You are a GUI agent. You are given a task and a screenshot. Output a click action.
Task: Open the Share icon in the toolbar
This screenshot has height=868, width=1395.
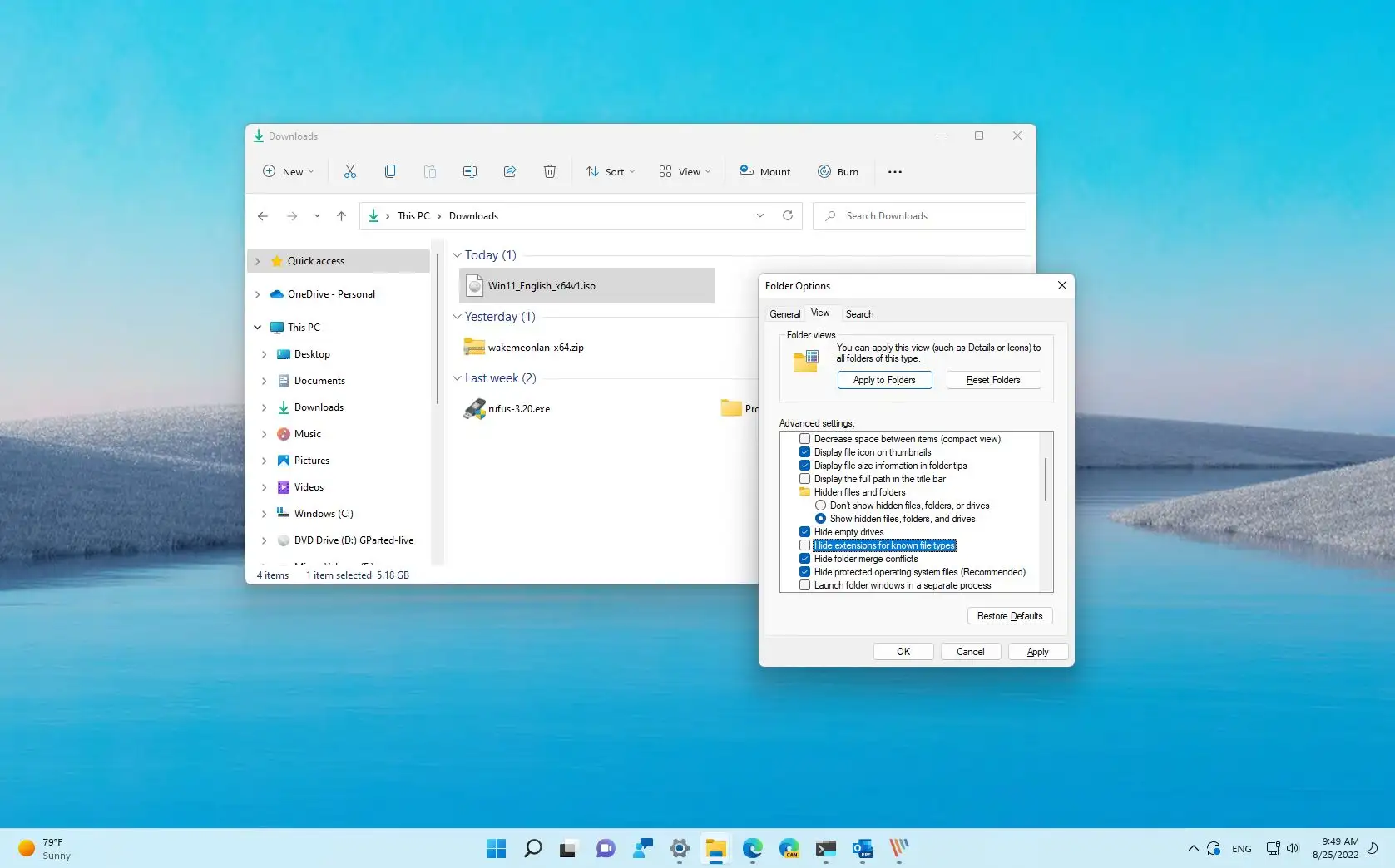click(509, 171)
